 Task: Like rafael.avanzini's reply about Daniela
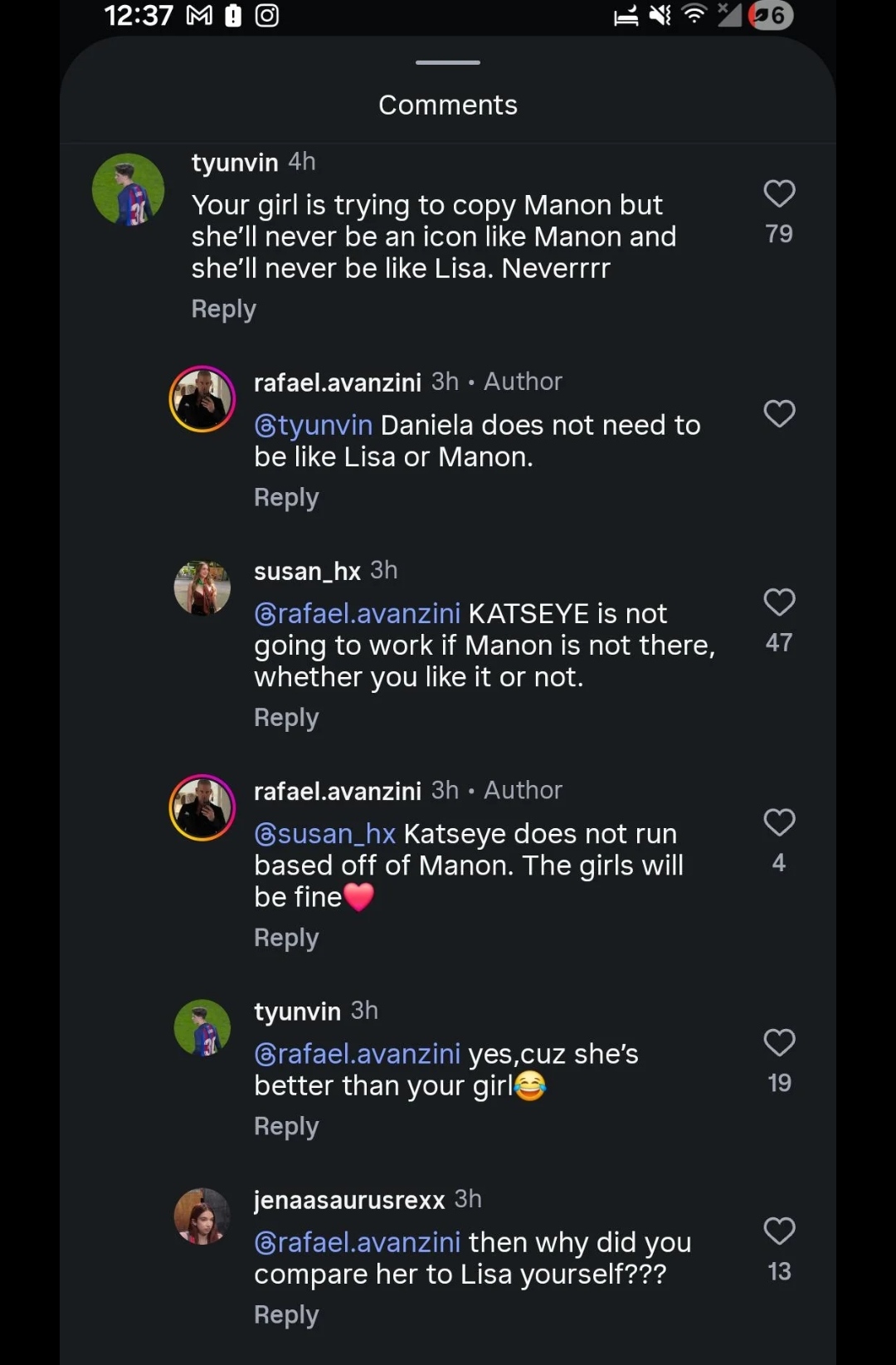779,413
